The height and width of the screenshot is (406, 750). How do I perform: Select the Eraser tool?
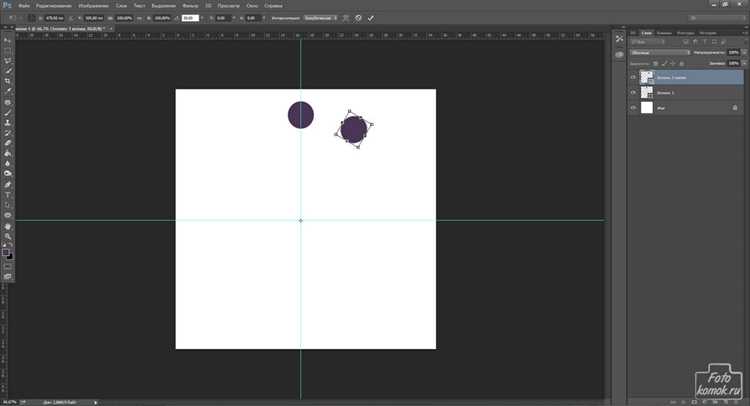7,143
